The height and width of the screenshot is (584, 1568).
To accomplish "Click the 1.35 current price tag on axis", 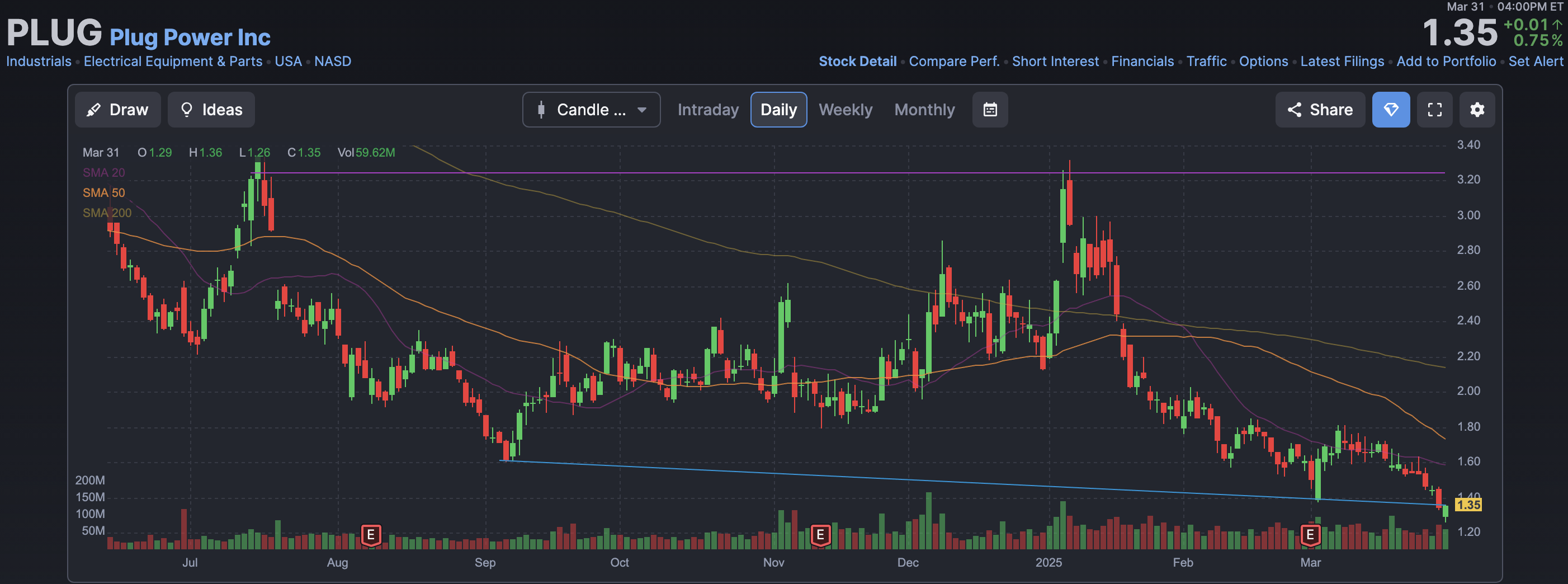I will click(1468, 505).
